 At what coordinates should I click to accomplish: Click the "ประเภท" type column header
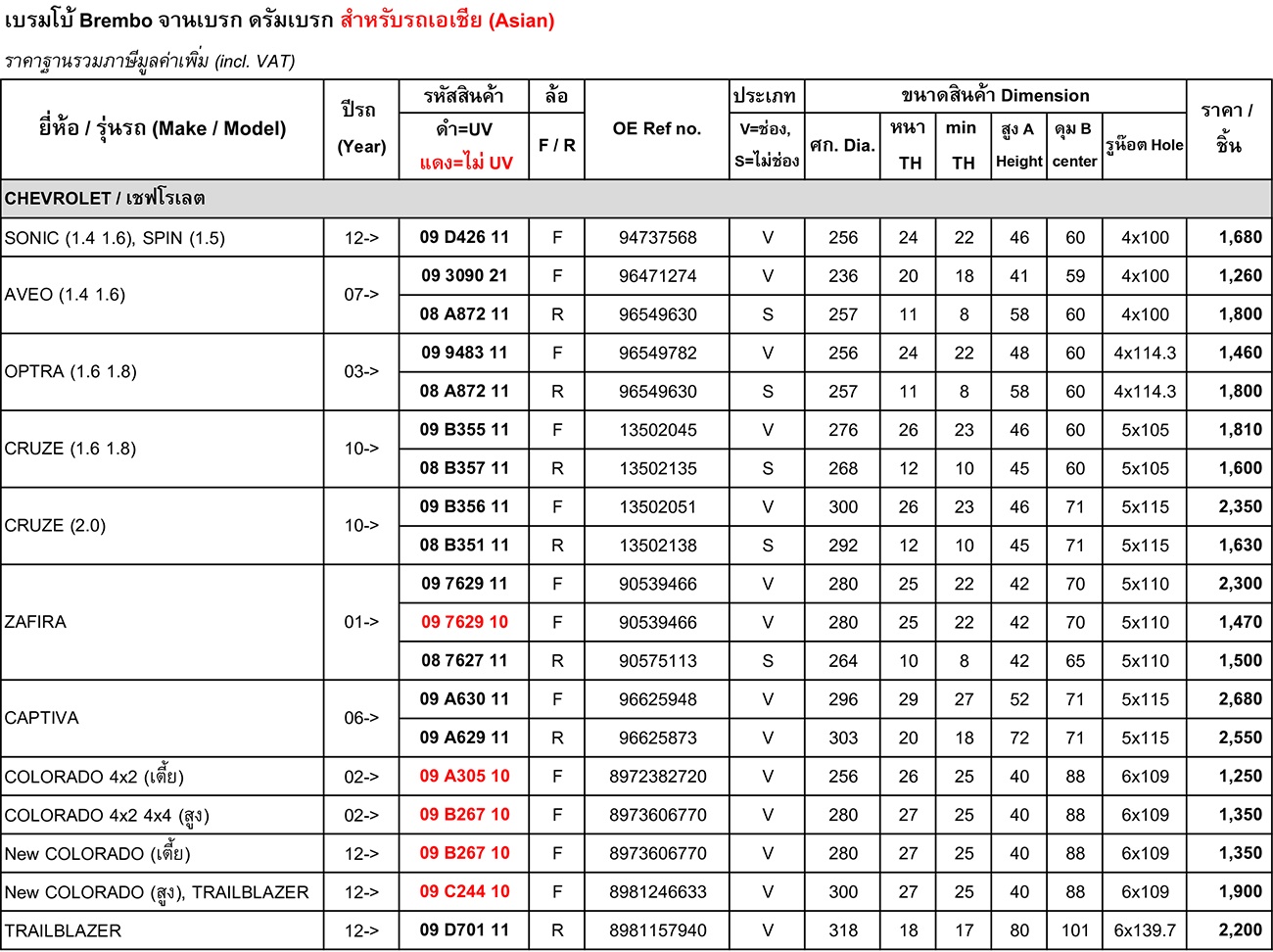766,96
